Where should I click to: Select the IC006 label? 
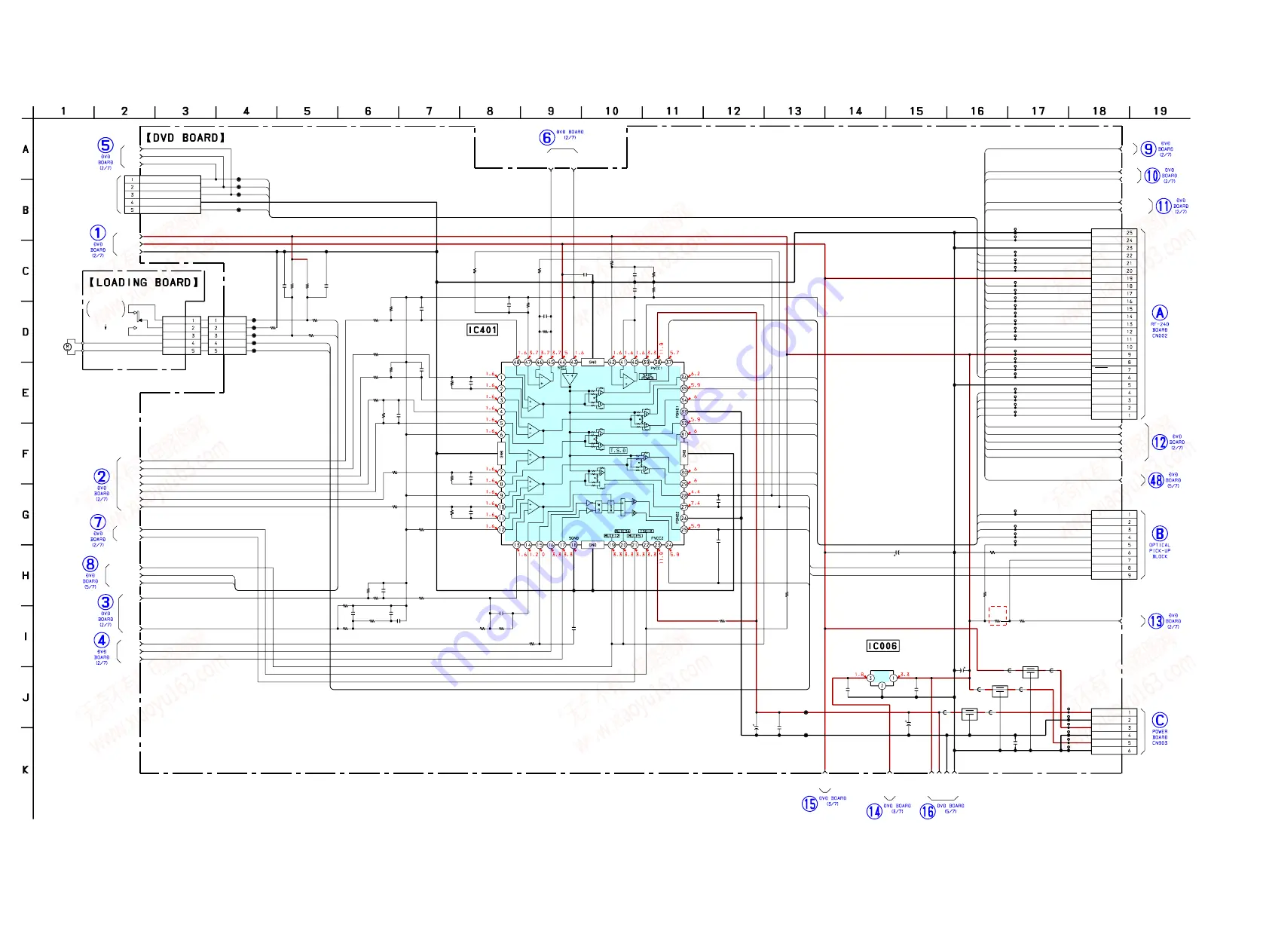coord(882,646)
